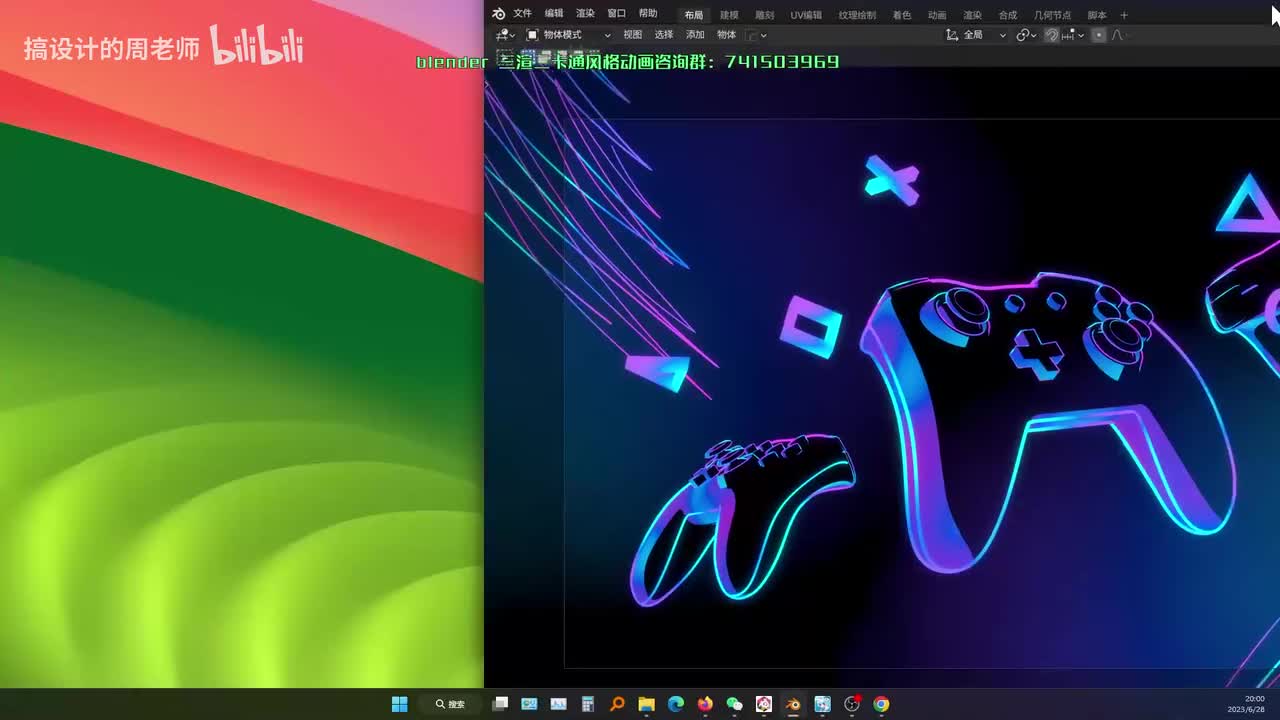Switch to Blender in the taskbar
Image resolution: width=1280 pixels, height=720 pixels.
[x=793, y=704]
